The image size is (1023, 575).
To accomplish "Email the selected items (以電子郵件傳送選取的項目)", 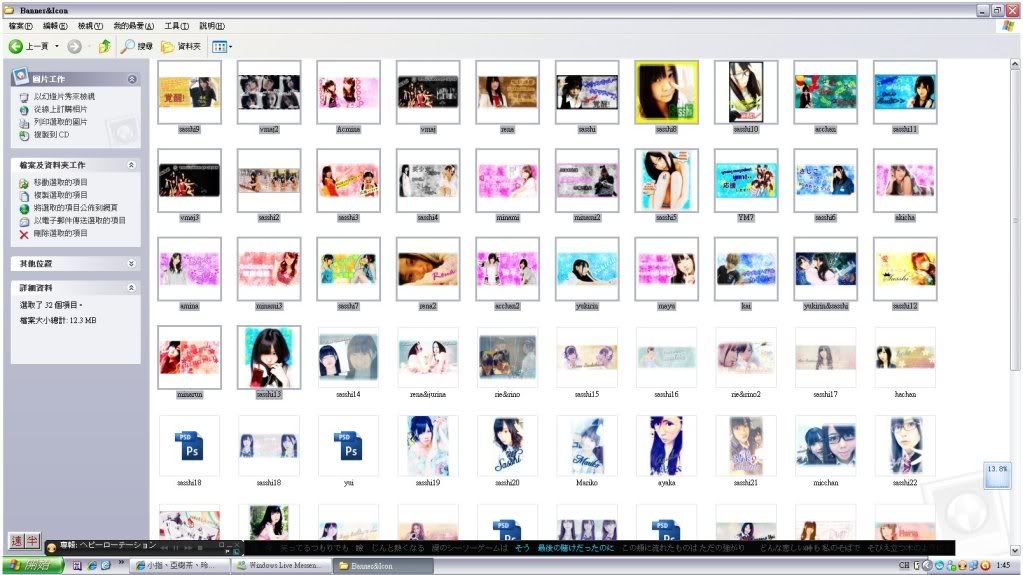I will coord(78,221).
